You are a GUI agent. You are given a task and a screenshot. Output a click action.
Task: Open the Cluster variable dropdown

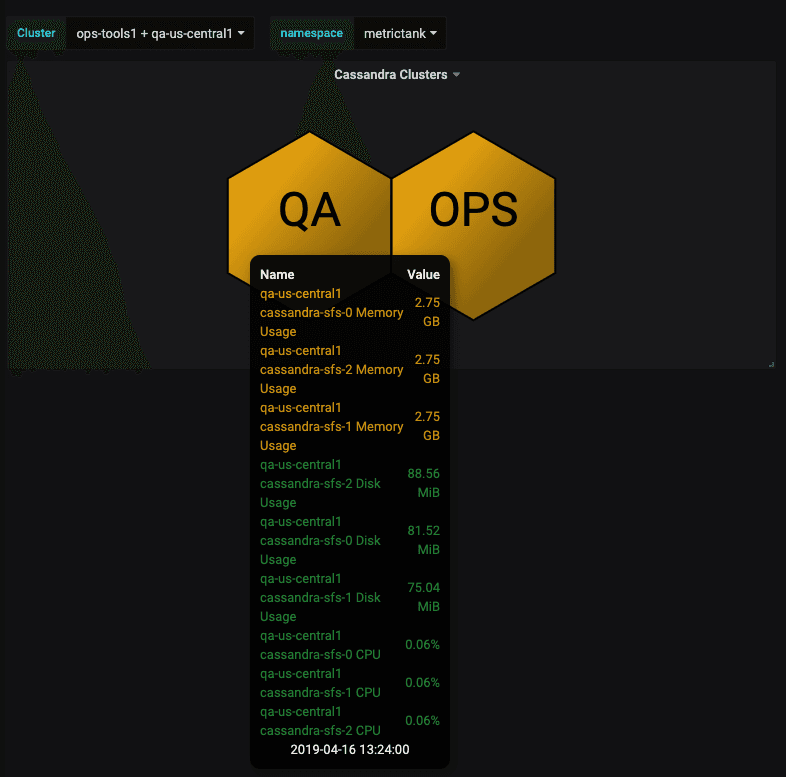pyautogui.click(x=160, y=34)
